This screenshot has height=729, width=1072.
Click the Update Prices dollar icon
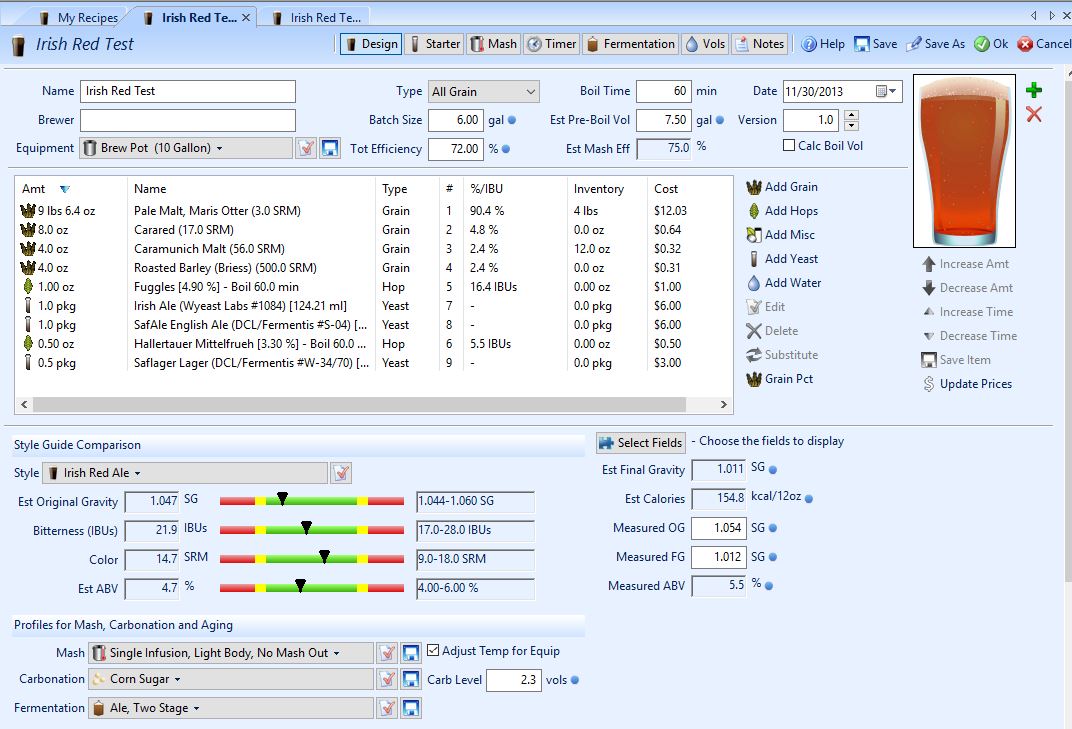pos(929,384)
